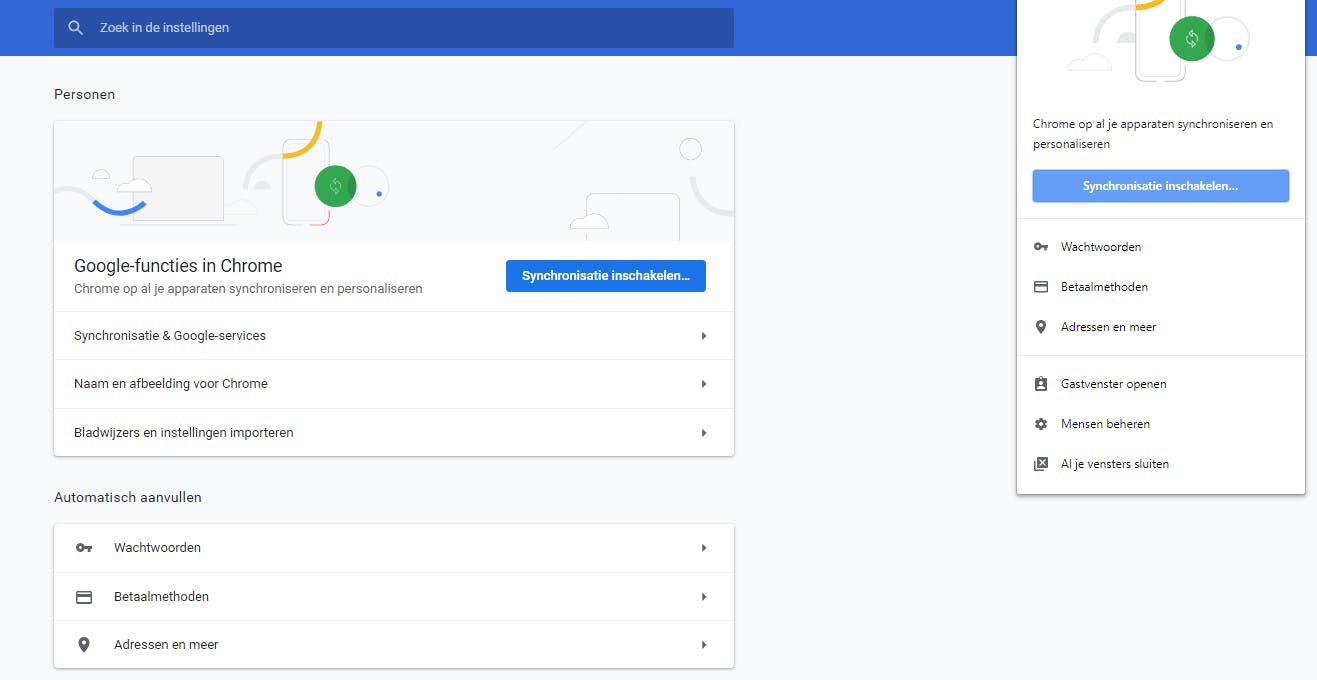This screenshot has width=1317, height=680.
Task: Click the green sync icon in profile popup
Action: point(1192,39)
